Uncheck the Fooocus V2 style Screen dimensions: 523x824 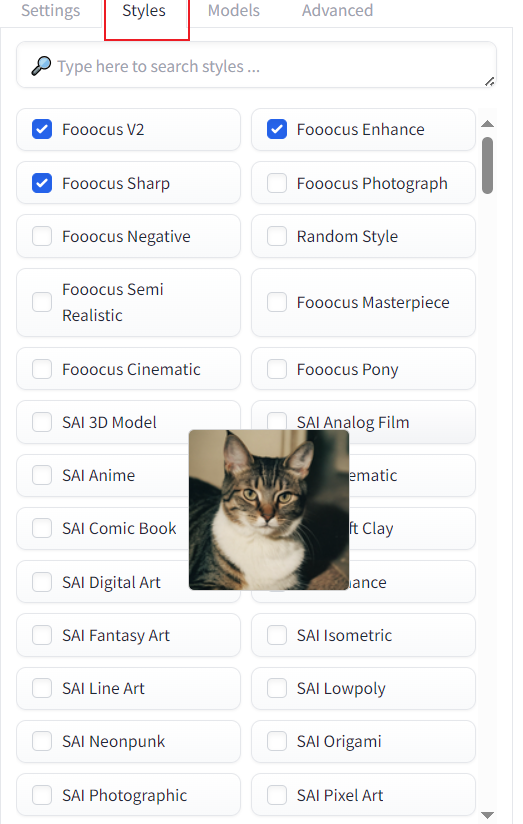coord(42,129)
